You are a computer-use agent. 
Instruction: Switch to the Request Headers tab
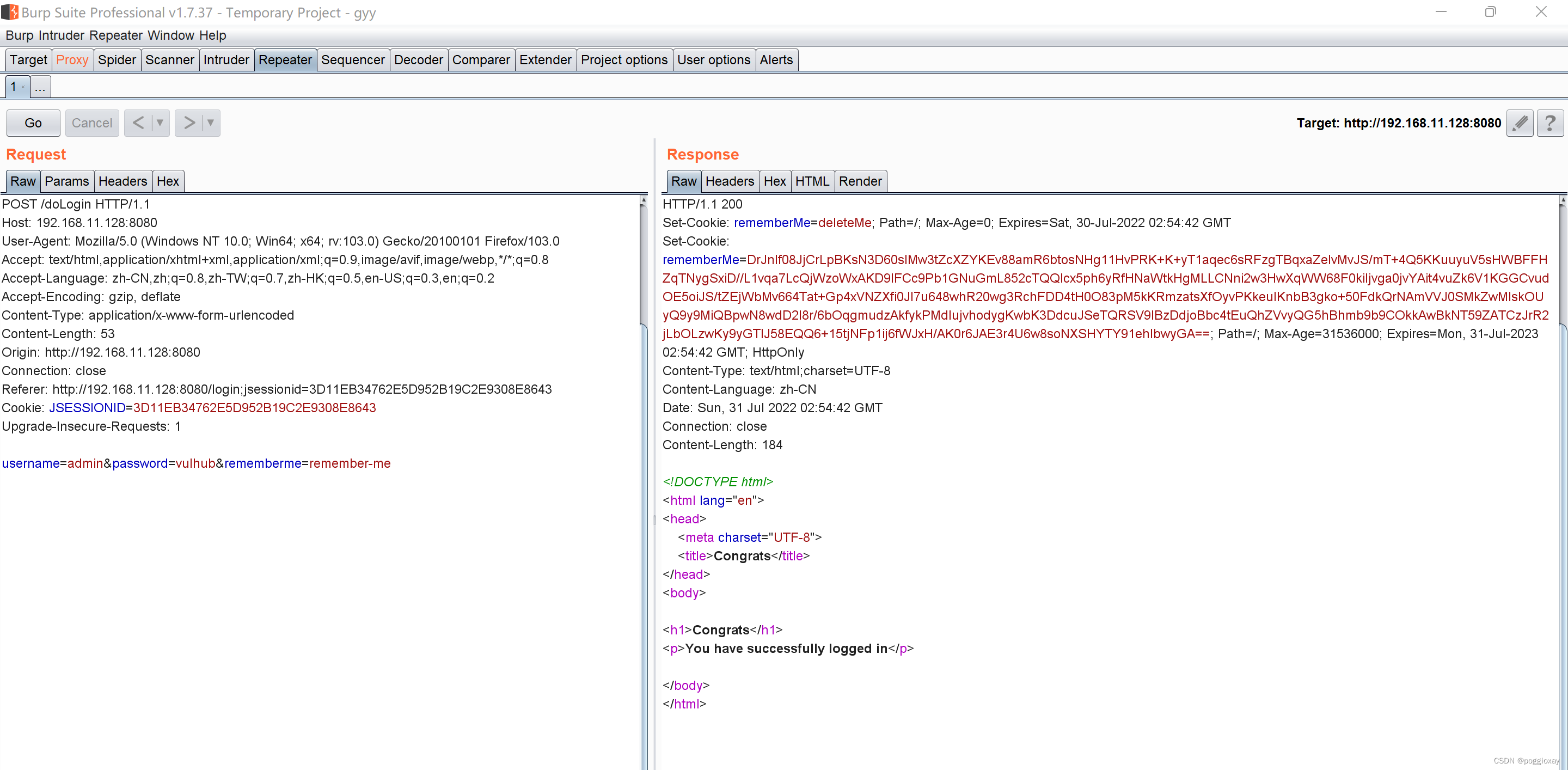point(123,181)
